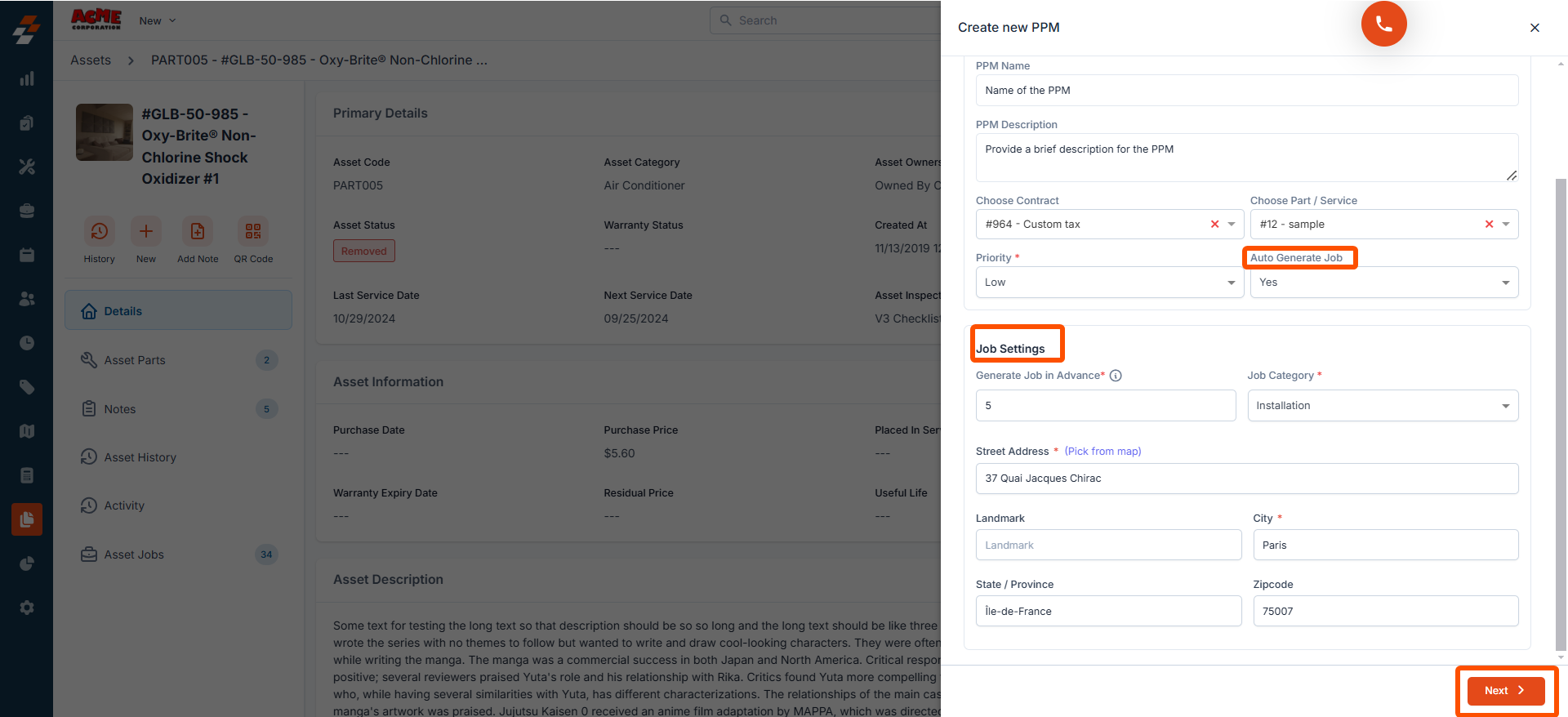Image resolution: width=1568 pixels, height=717 pixels.
Task: Clear the Choose Contract selection
Action: [1214, 225]
